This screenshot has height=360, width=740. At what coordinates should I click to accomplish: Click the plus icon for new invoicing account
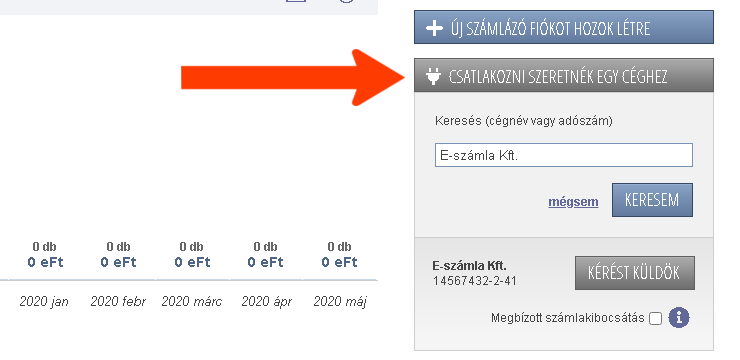coord(434,28)
